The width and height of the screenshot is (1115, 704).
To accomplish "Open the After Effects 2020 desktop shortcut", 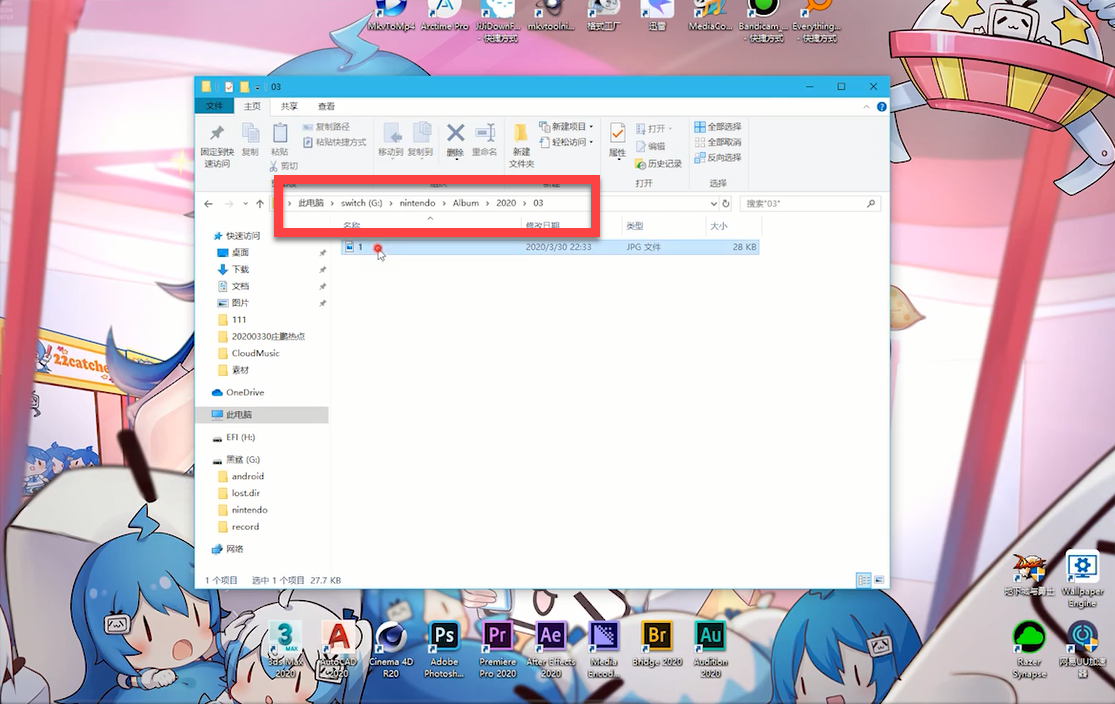I will (x=551, y=649).
